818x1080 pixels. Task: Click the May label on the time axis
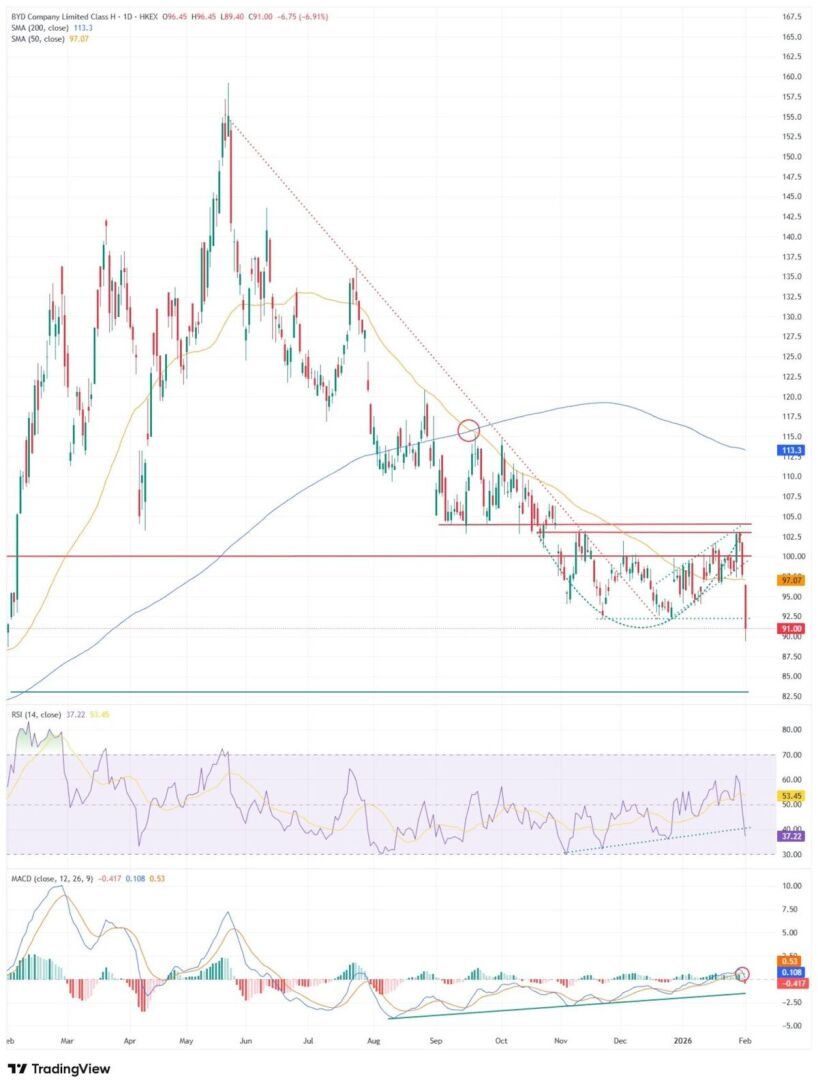tap(187, 1041)
